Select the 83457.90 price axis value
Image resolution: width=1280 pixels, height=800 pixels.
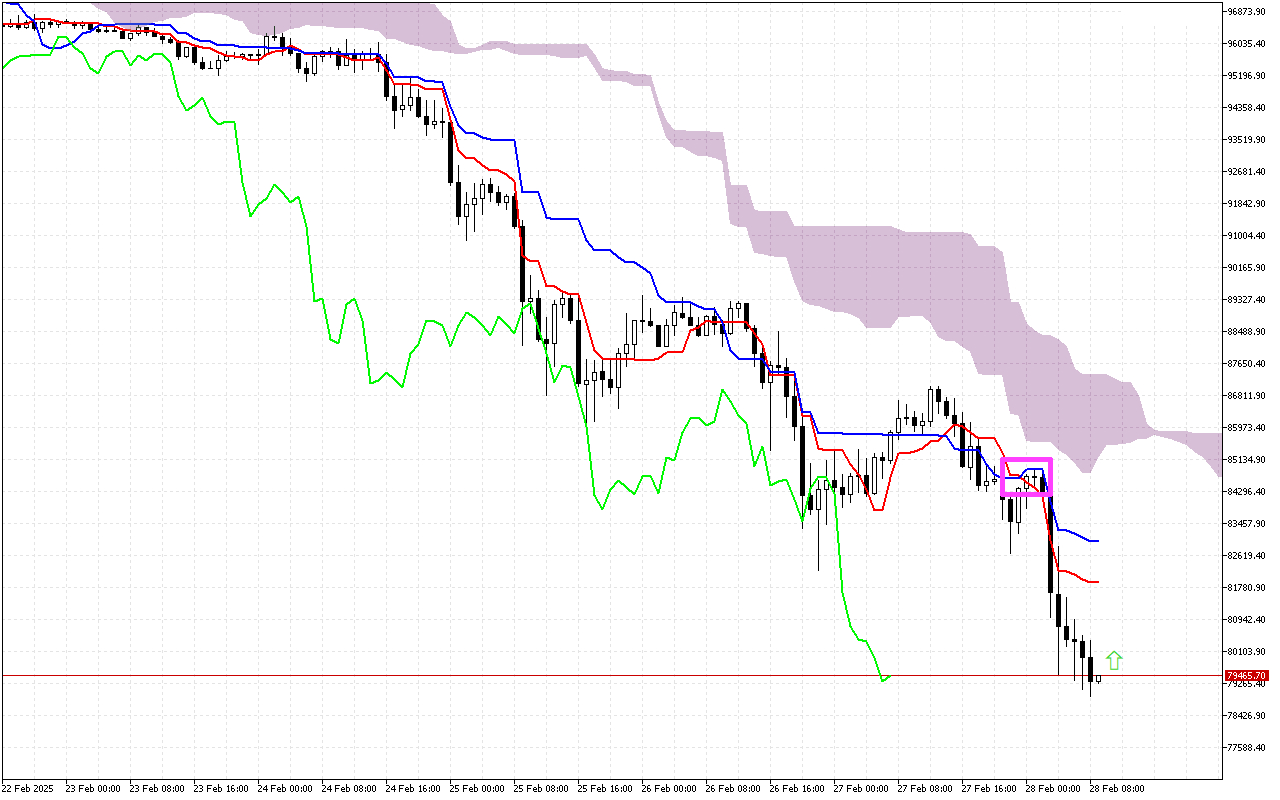click(1248, 524)
